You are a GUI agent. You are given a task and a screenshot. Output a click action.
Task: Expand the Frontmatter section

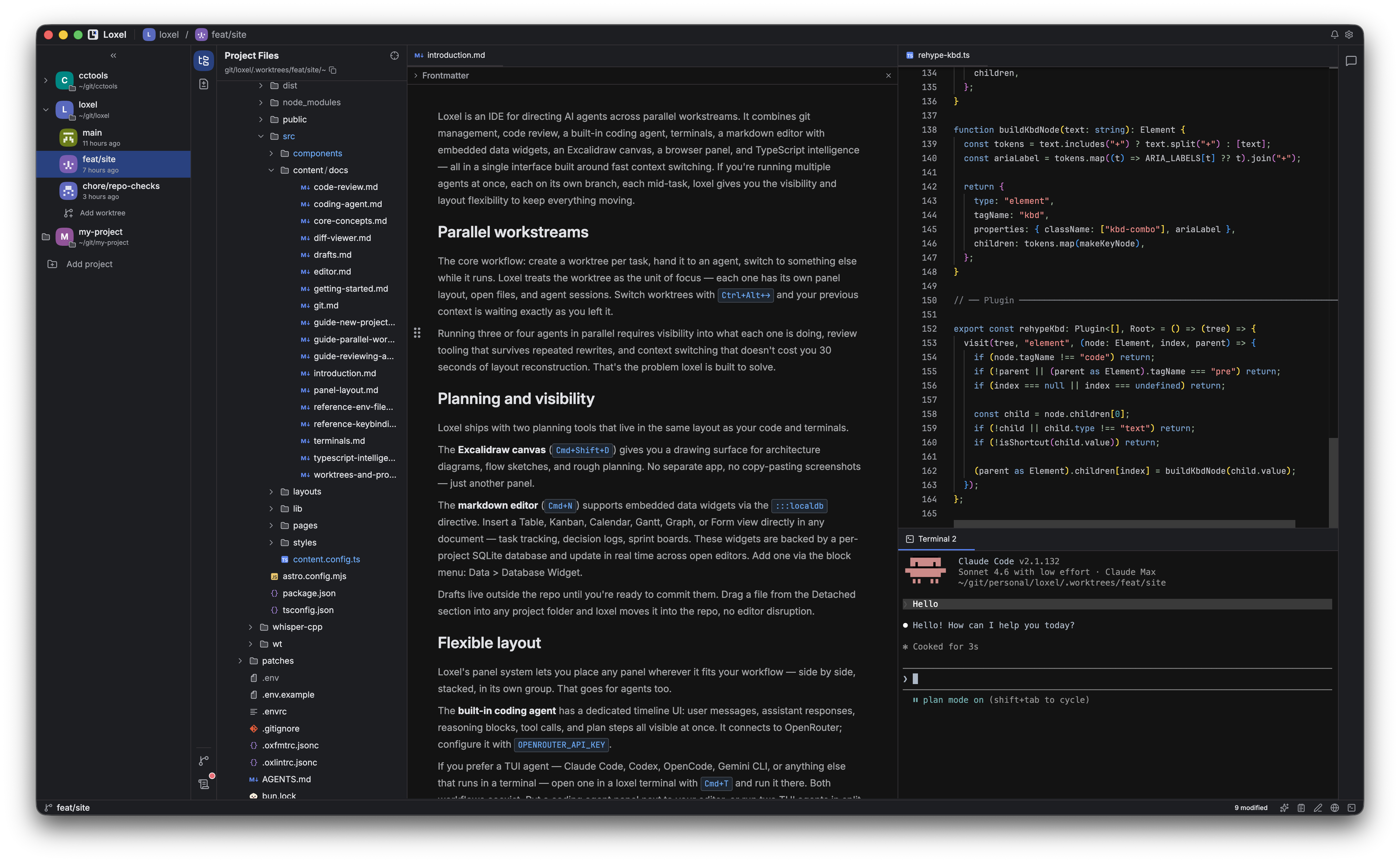tap(416, 75)
